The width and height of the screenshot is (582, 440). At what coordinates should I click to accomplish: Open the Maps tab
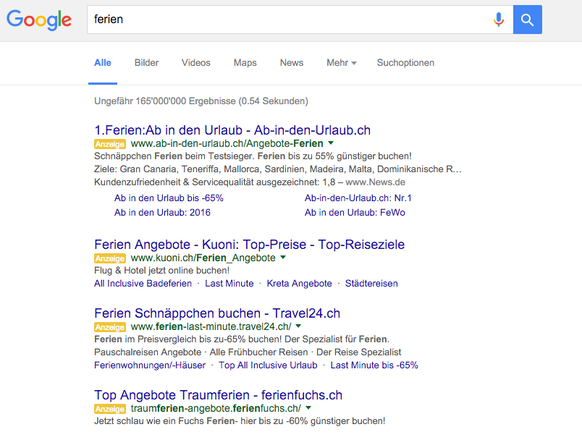pos(245,63)
